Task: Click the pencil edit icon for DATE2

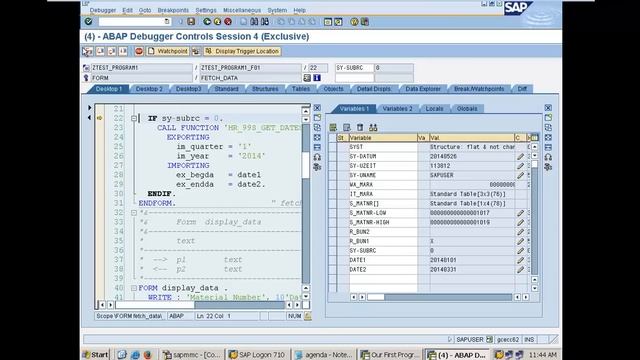Action: pyautogui.click(x=520, y=269)
